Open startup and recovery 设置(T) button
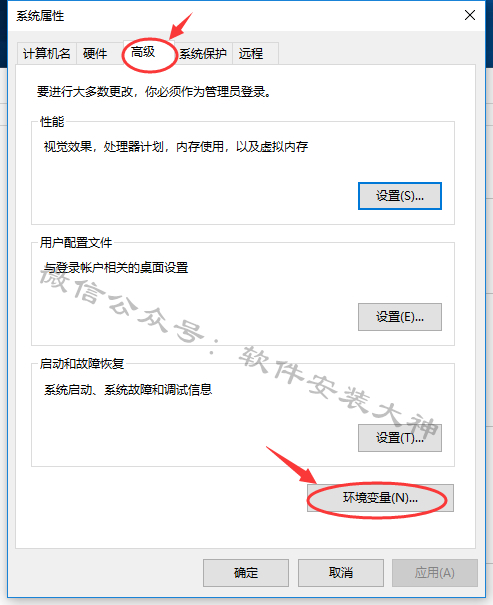This screenshot has width=493, height=605. point(400,438)
